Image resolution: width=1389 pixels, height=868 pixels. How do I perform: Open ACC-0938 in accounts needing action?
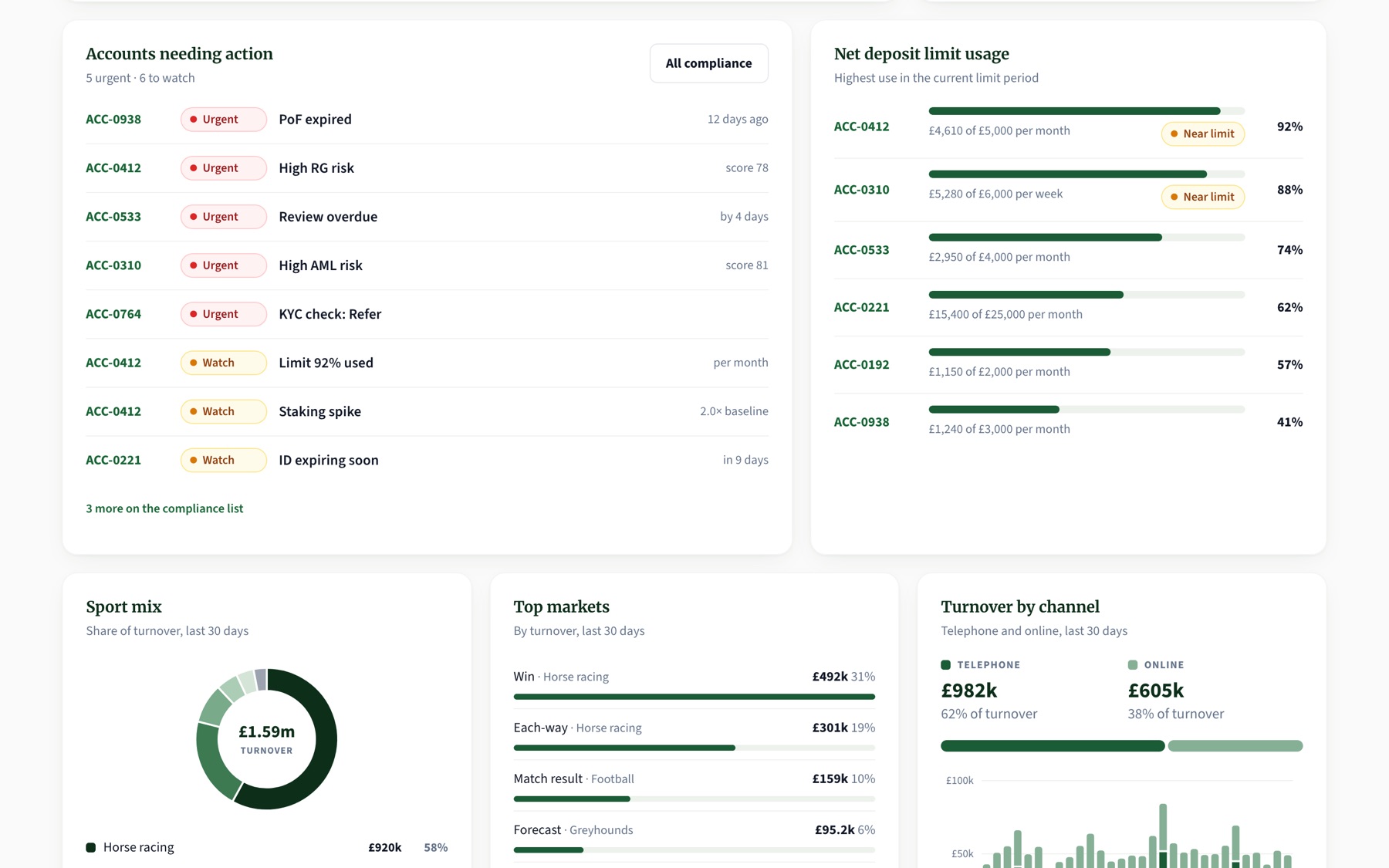(113, 120)
